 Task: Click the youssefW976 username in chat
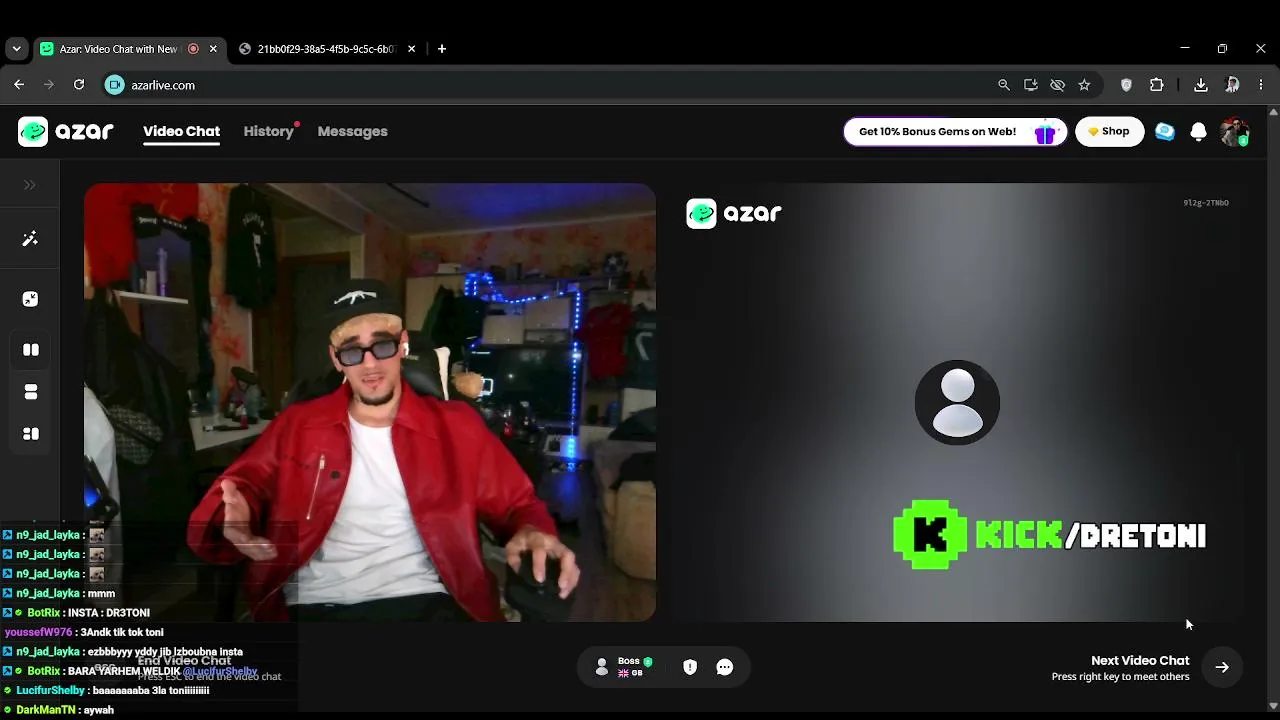(39, 632)
